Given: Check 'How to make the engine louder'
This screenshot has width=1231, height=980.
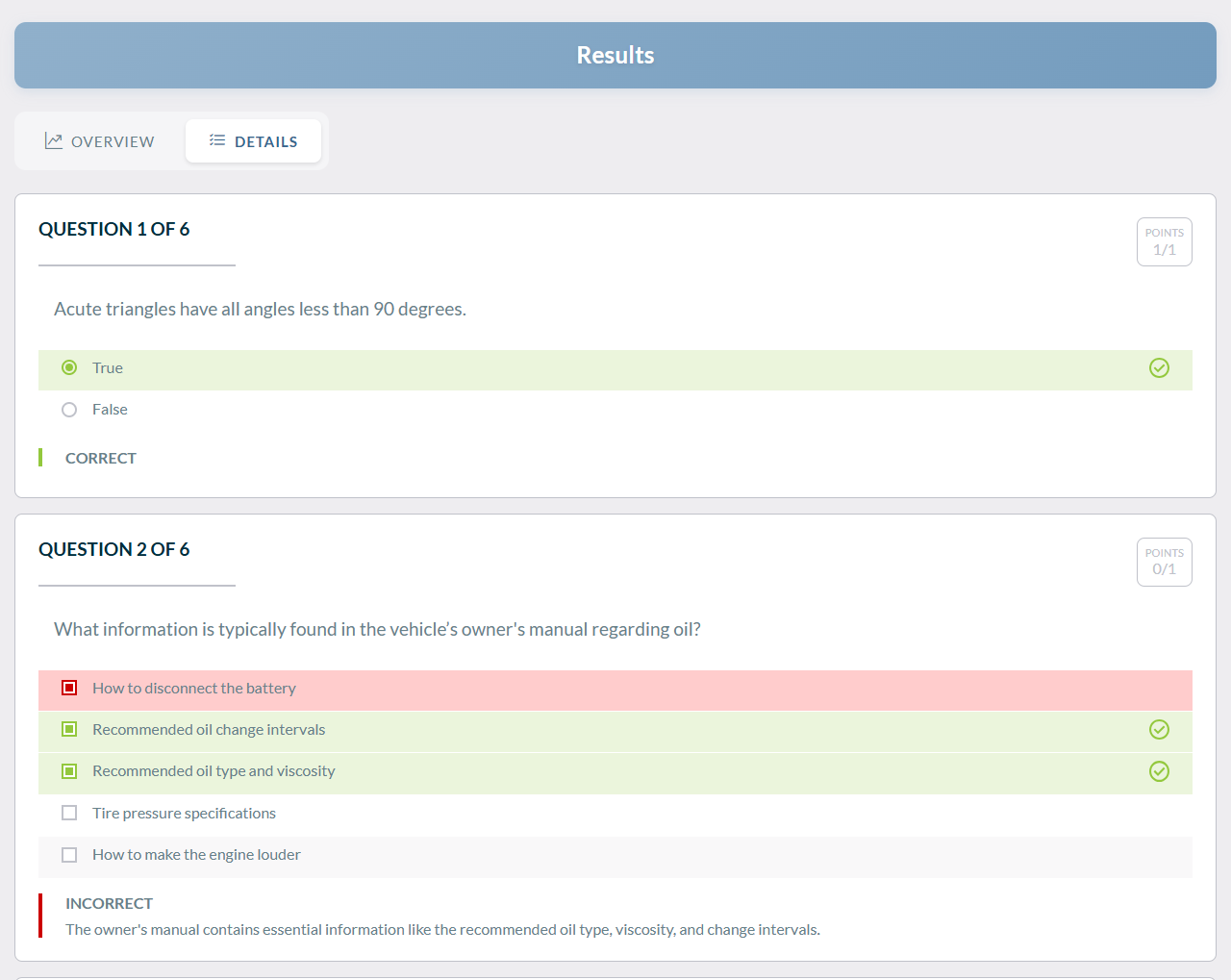Looking at the screenshot, I should tap(69, 855).
